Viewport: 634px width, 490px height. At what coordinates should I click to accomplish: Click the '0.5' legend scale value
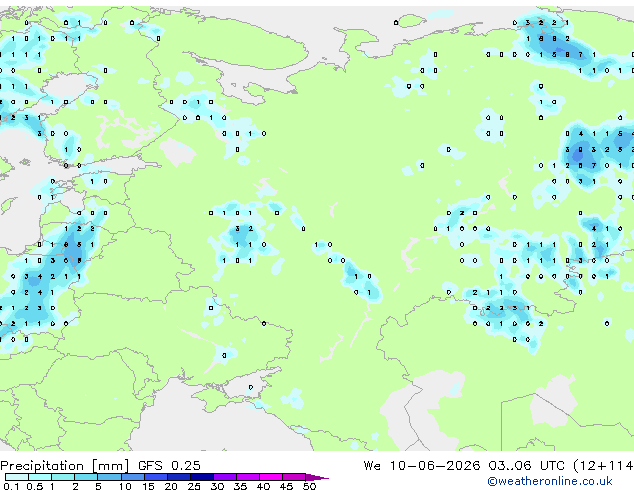35,486
